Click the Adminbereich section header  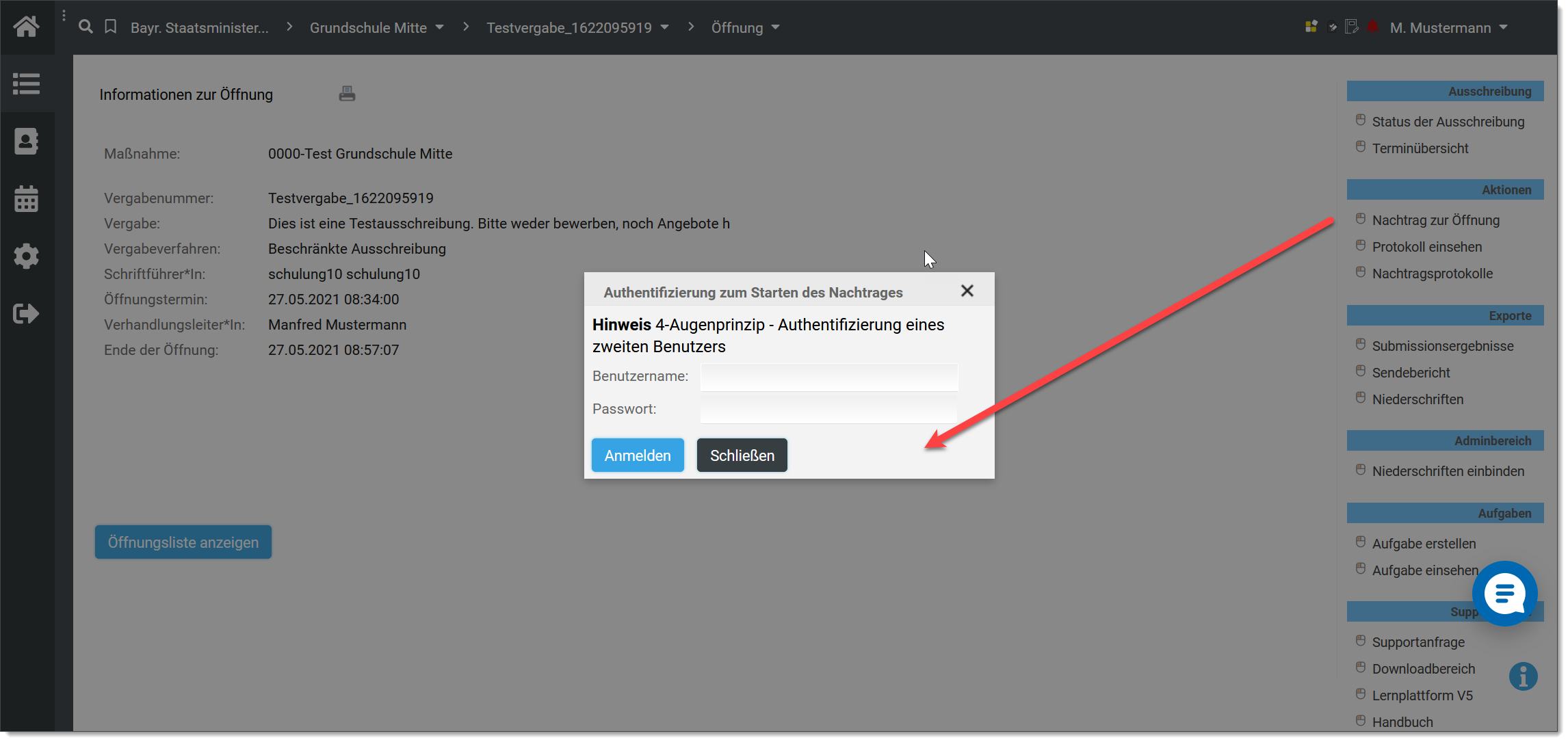(1445, 440)
